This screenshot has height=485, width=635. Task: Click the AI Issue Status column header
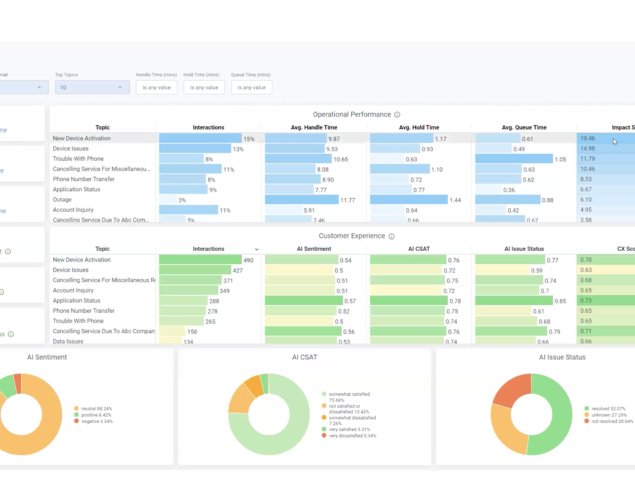point(524,249)
